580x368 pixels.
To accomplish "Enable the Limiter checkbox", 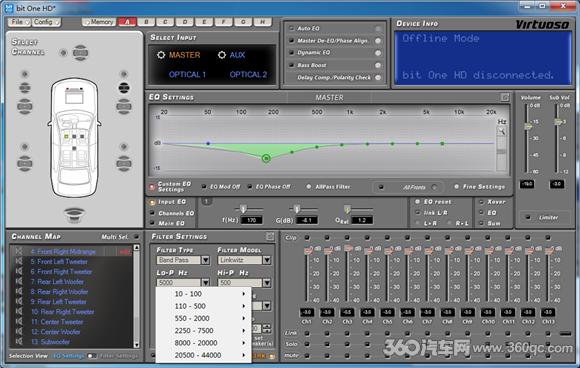I will (x=528, y=217).
